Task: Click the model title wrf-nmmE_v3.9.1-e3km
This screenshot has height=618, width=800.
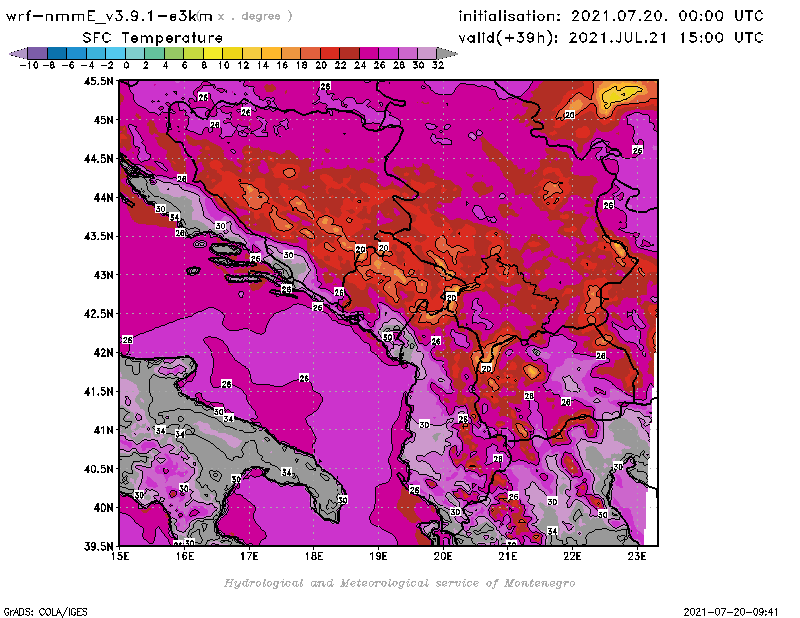Action: click(109, 16)
